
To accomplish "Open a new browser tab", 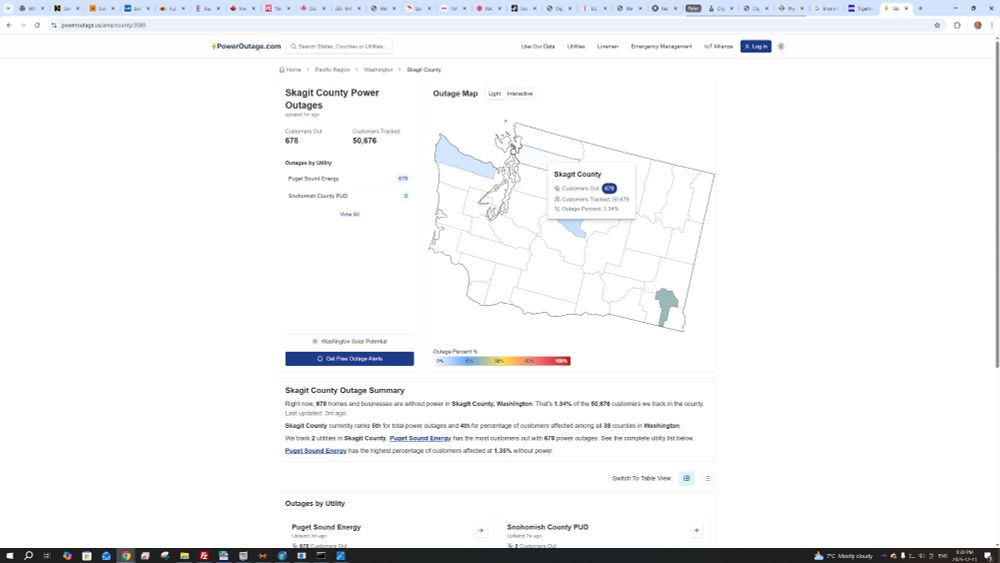I will coord(920,8).
